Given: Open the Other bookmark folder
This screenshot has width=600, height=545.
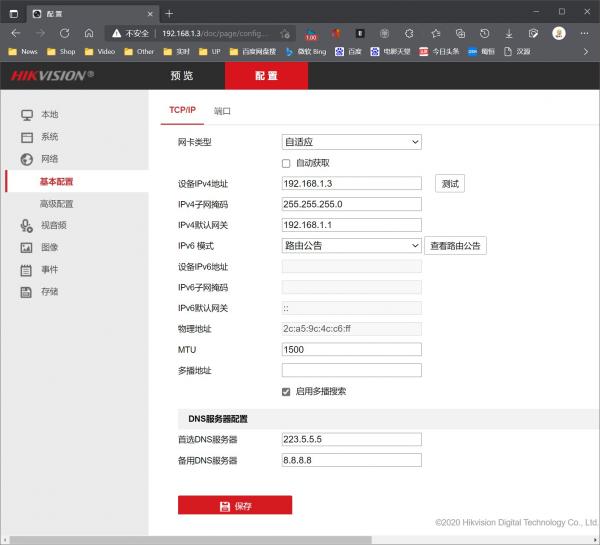Looking at the screenshot, I should (x=139, y=52).
